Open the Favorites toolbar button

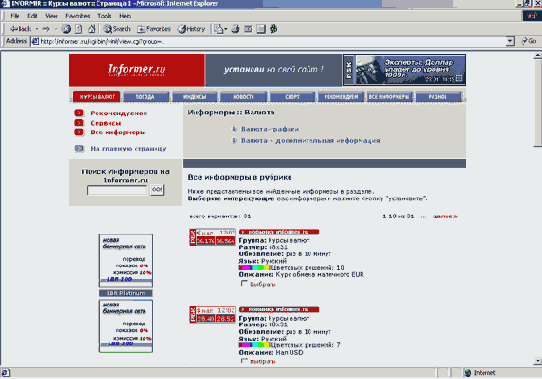154,29
